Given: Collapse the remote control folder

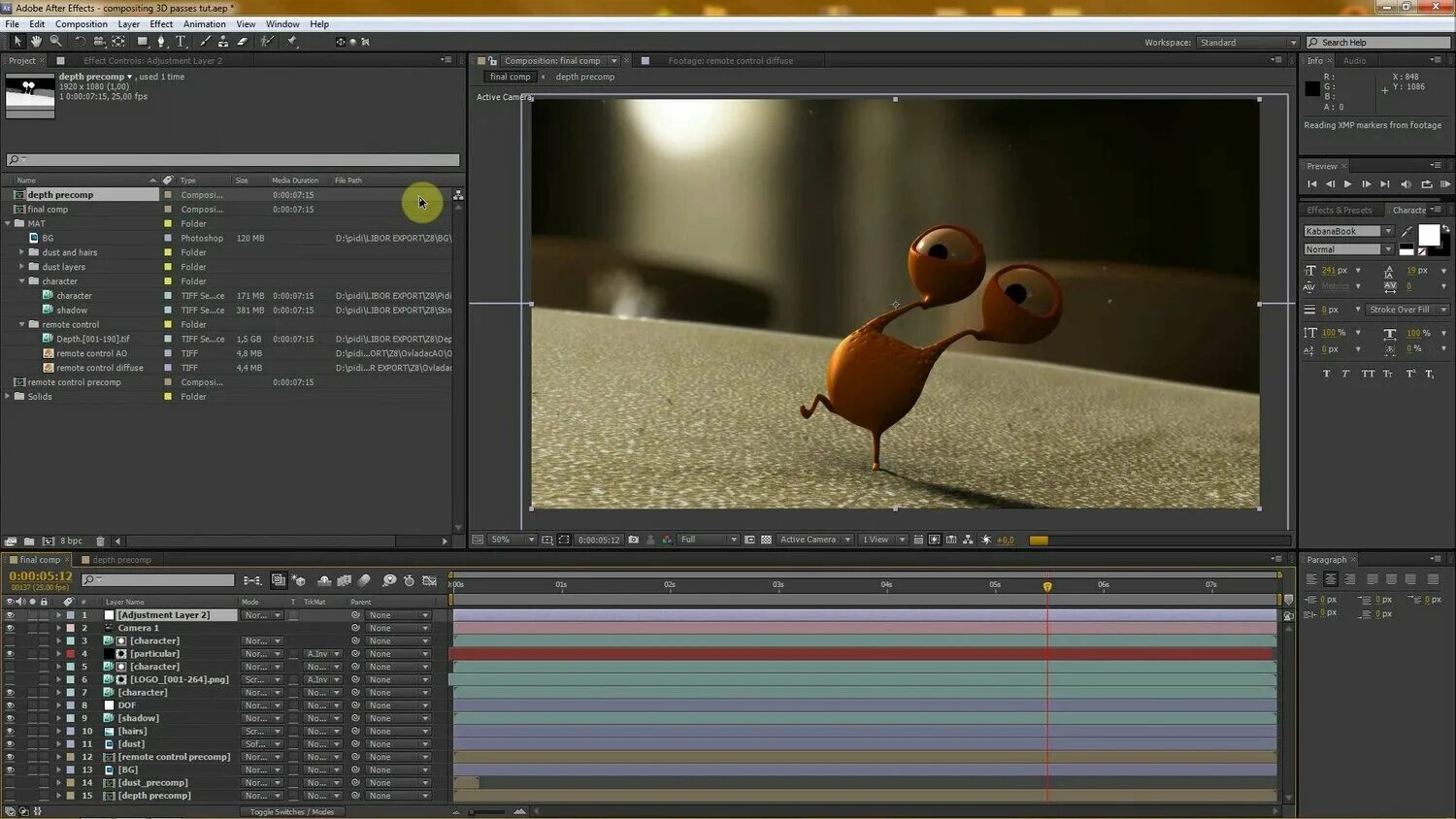Looking at the screenshot, I should tap(22, 324).
